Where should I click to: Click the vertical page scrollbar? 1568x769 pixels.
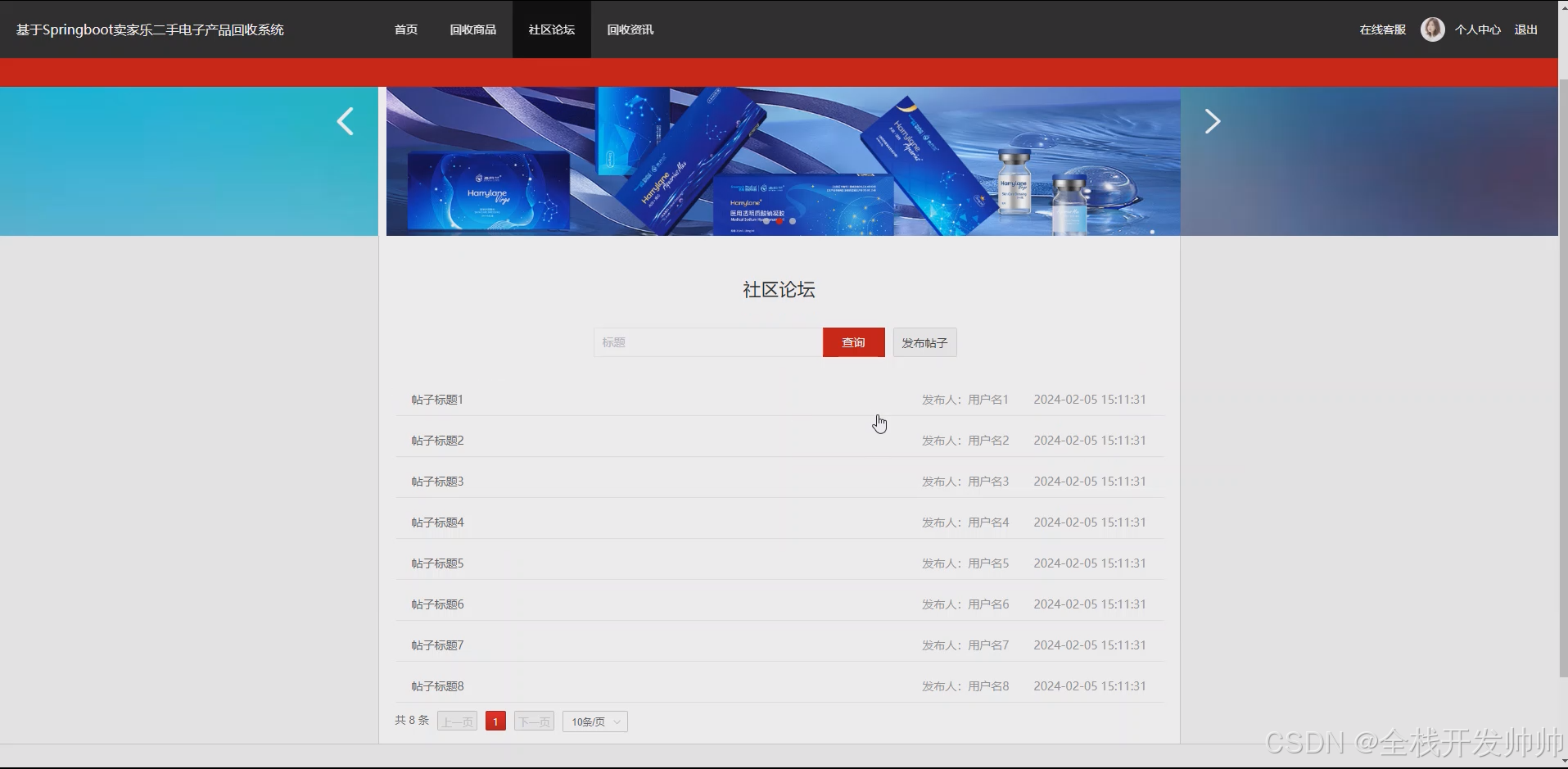coord(1563,377)
